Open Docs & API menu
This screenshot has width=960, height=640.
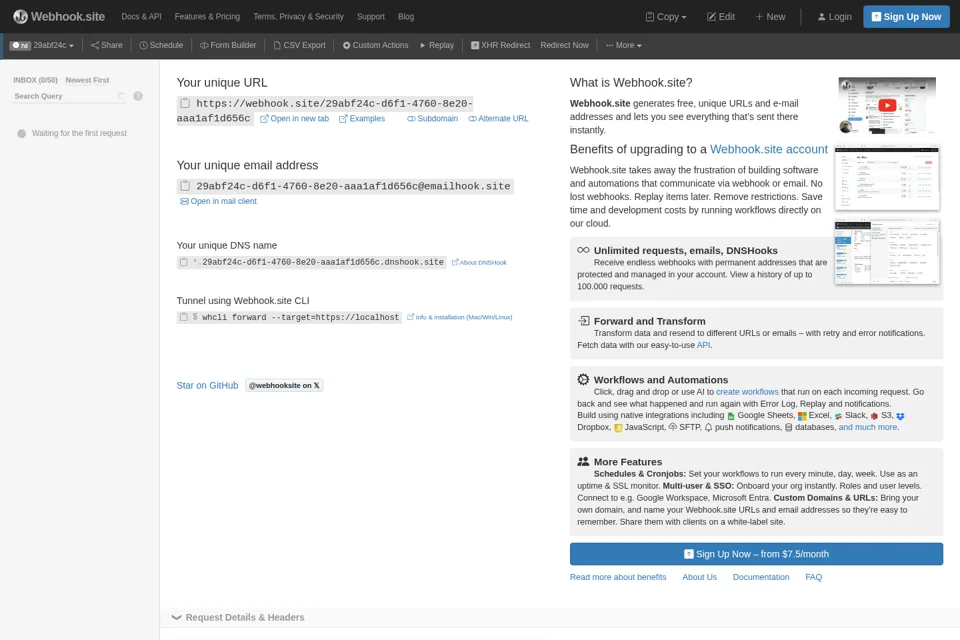coord(141,17)
